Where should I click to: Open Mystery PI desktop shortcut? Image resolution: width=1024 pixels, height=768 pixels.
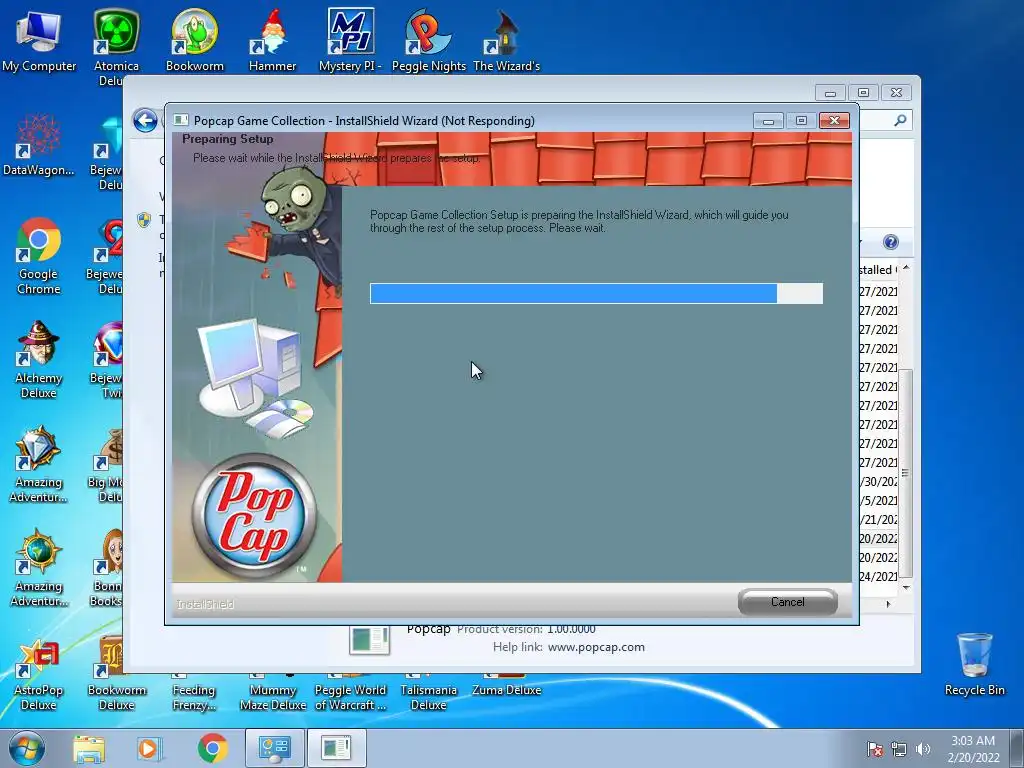tap(351, 41)
